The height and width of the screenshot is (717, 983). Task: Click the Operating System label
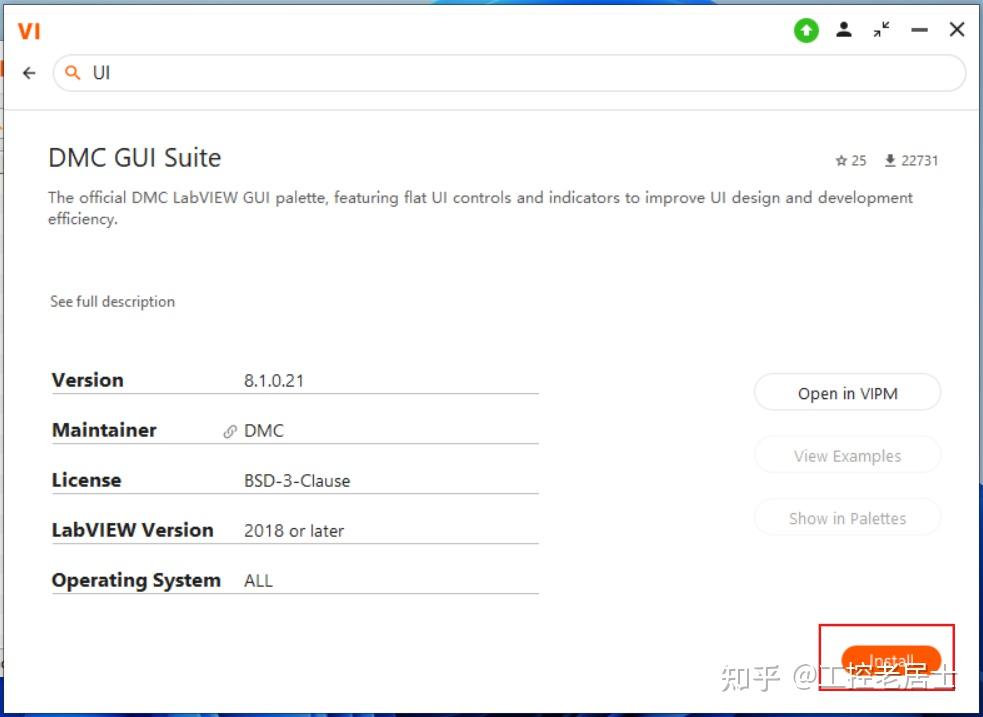136,580
